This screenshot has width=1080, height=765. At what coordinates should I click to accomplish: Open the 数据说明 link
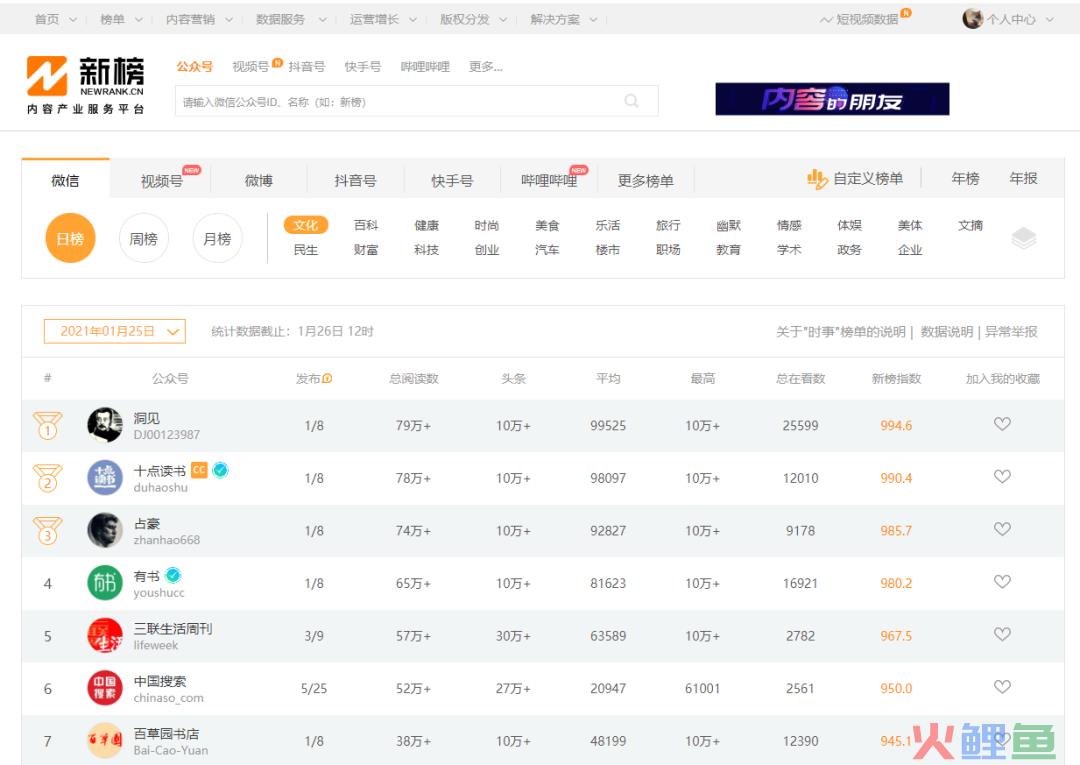click(946, 332)
